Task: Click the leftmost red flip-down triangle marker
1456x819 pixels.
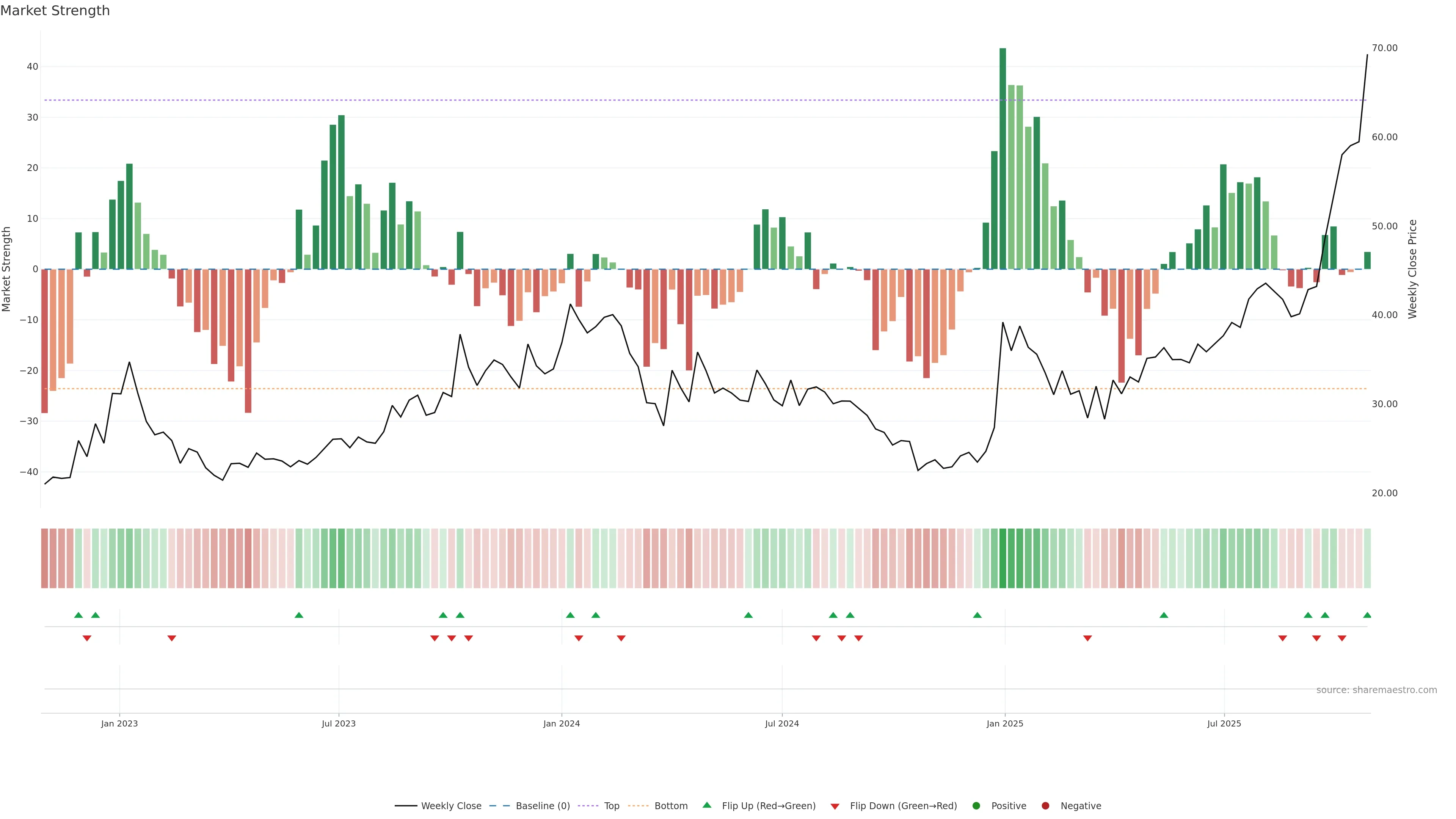Action: (87, 638)
